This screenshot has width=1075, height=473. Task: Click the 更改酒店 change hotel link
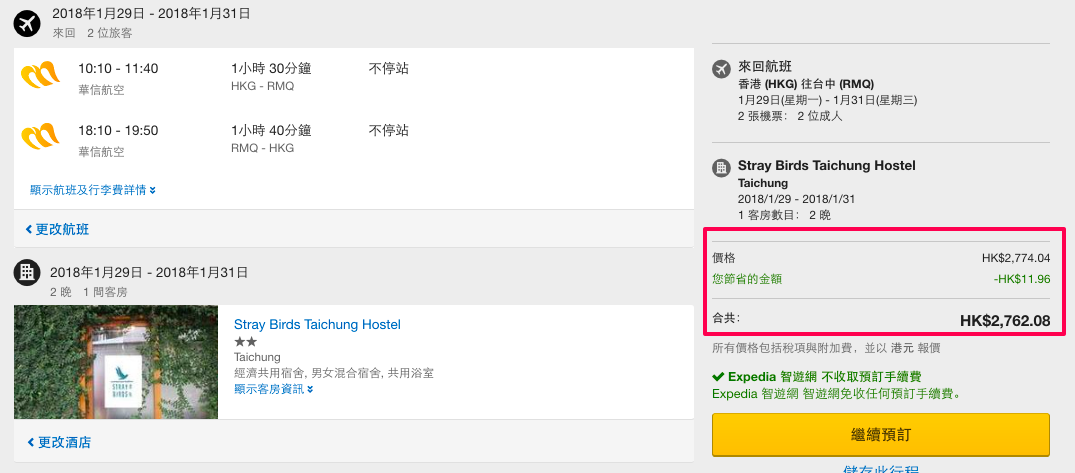(x=59, y=442)
